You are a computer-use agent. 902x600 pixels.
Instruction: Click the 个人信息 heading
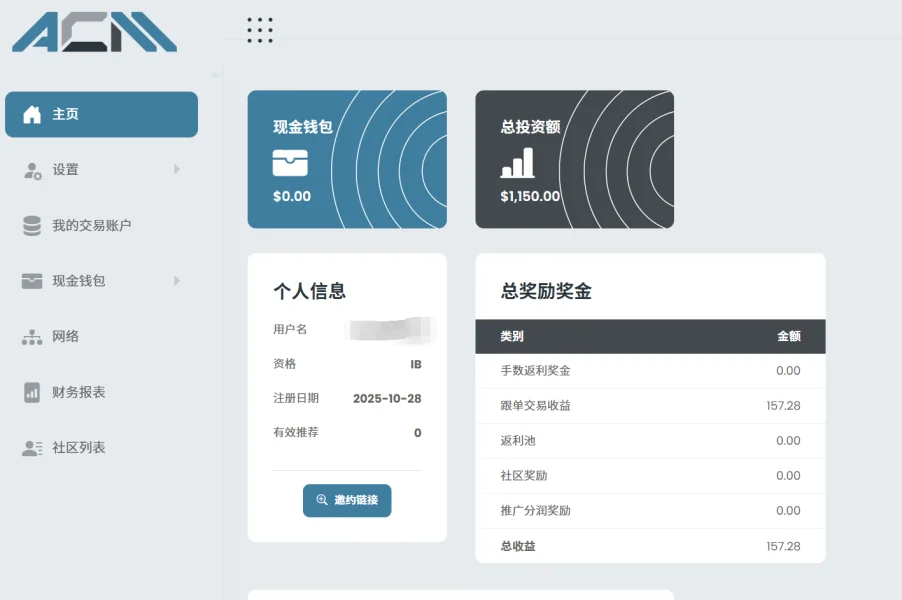pyautogui.click(x=309, y=291)
